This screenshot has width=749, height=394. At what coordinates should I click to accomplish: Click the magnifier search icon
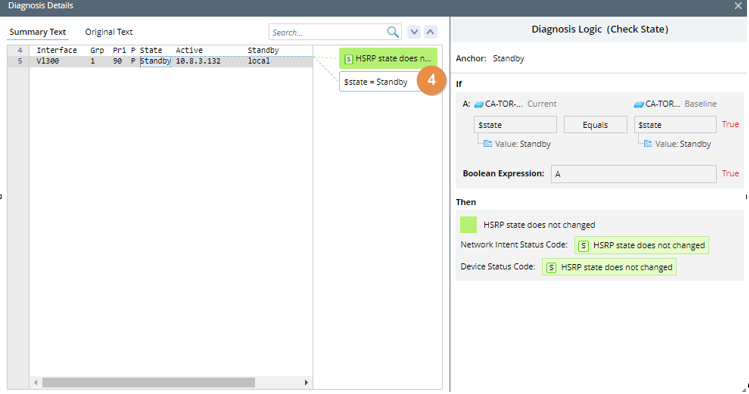tap(393, 32)
